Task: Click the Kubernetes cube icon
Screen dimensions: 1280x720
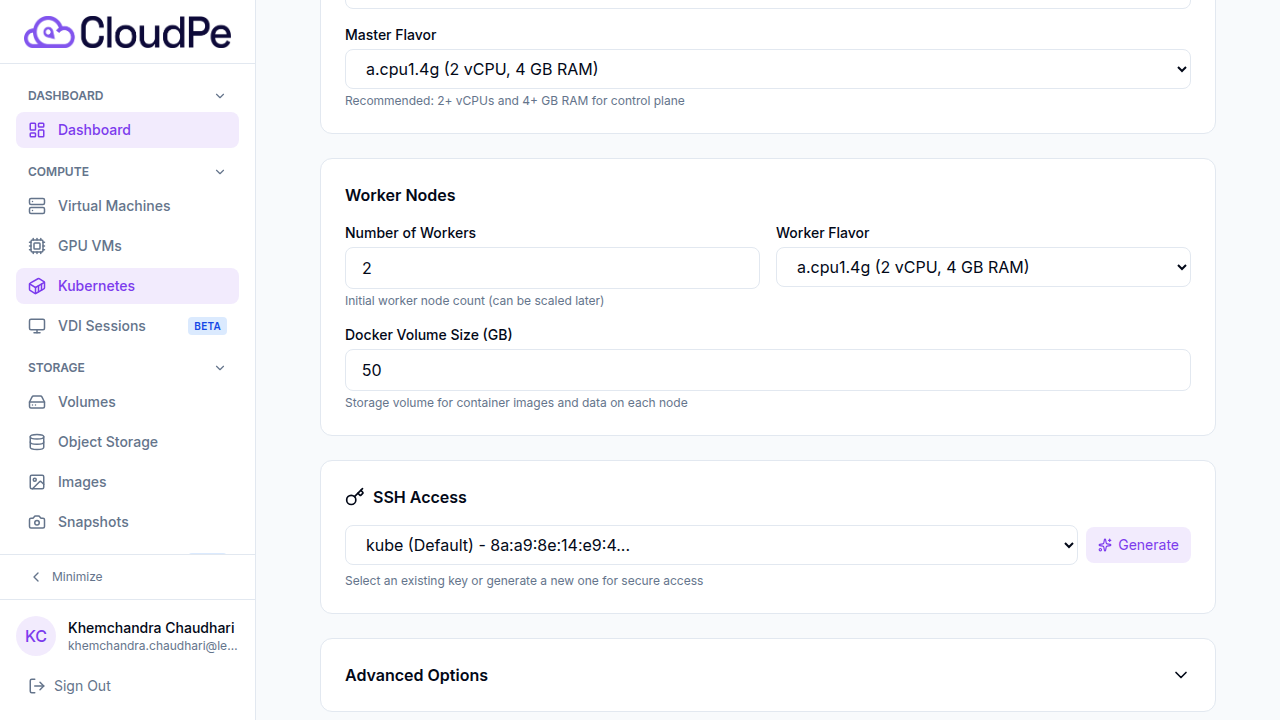Action: (x=37, y=286)
